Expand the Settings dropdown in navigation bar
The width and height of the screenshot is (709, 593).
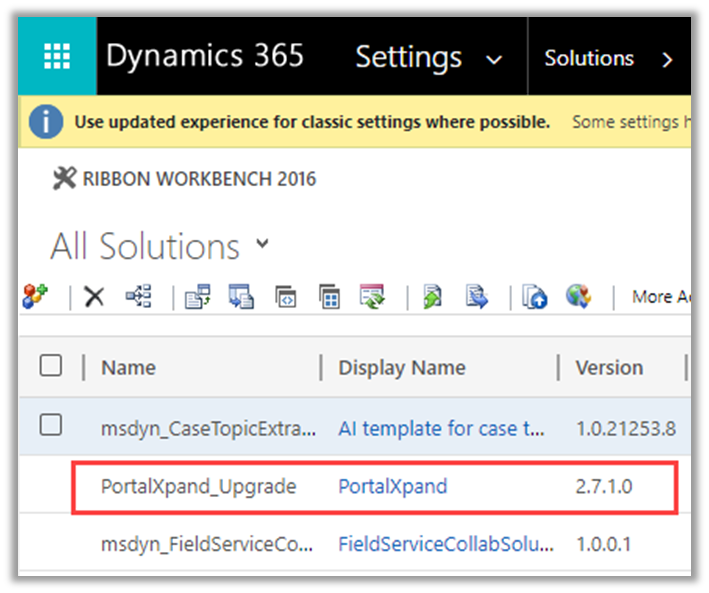pos(493,60)
